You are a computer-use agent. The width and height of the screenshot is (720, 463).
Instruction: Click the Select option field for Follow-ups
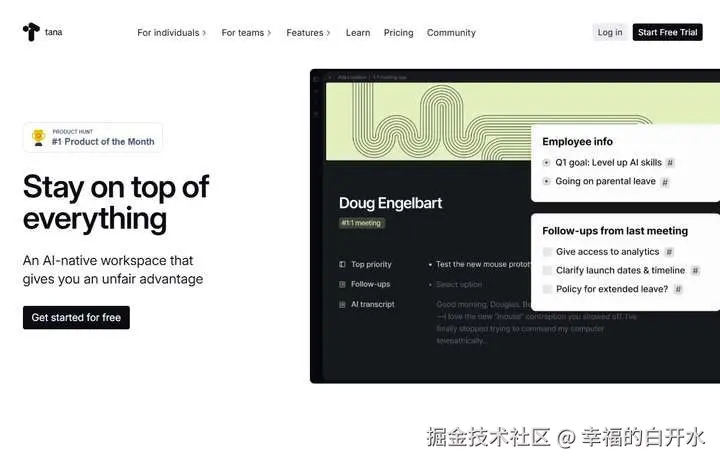(x=459, y=284)
